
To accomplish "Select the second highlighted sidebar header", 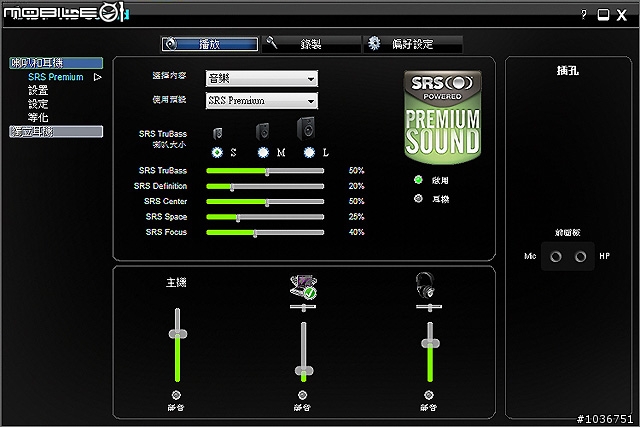I will (x=56, y=131).
